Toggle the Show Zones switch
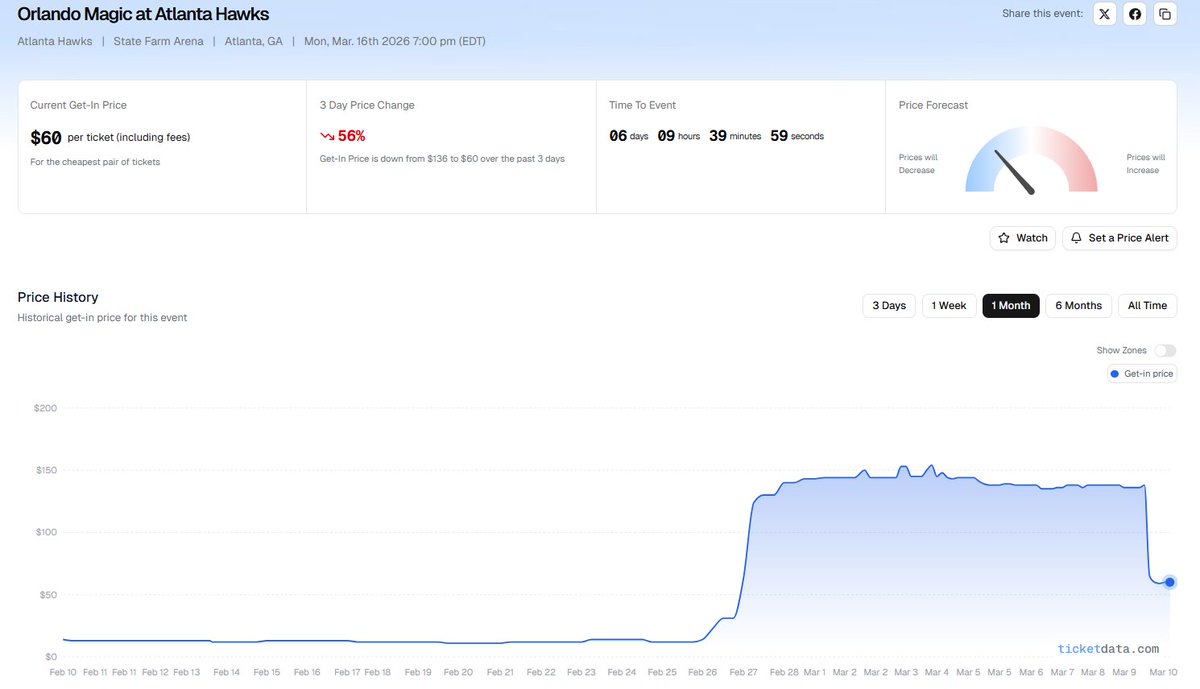 coord(1165,351)
